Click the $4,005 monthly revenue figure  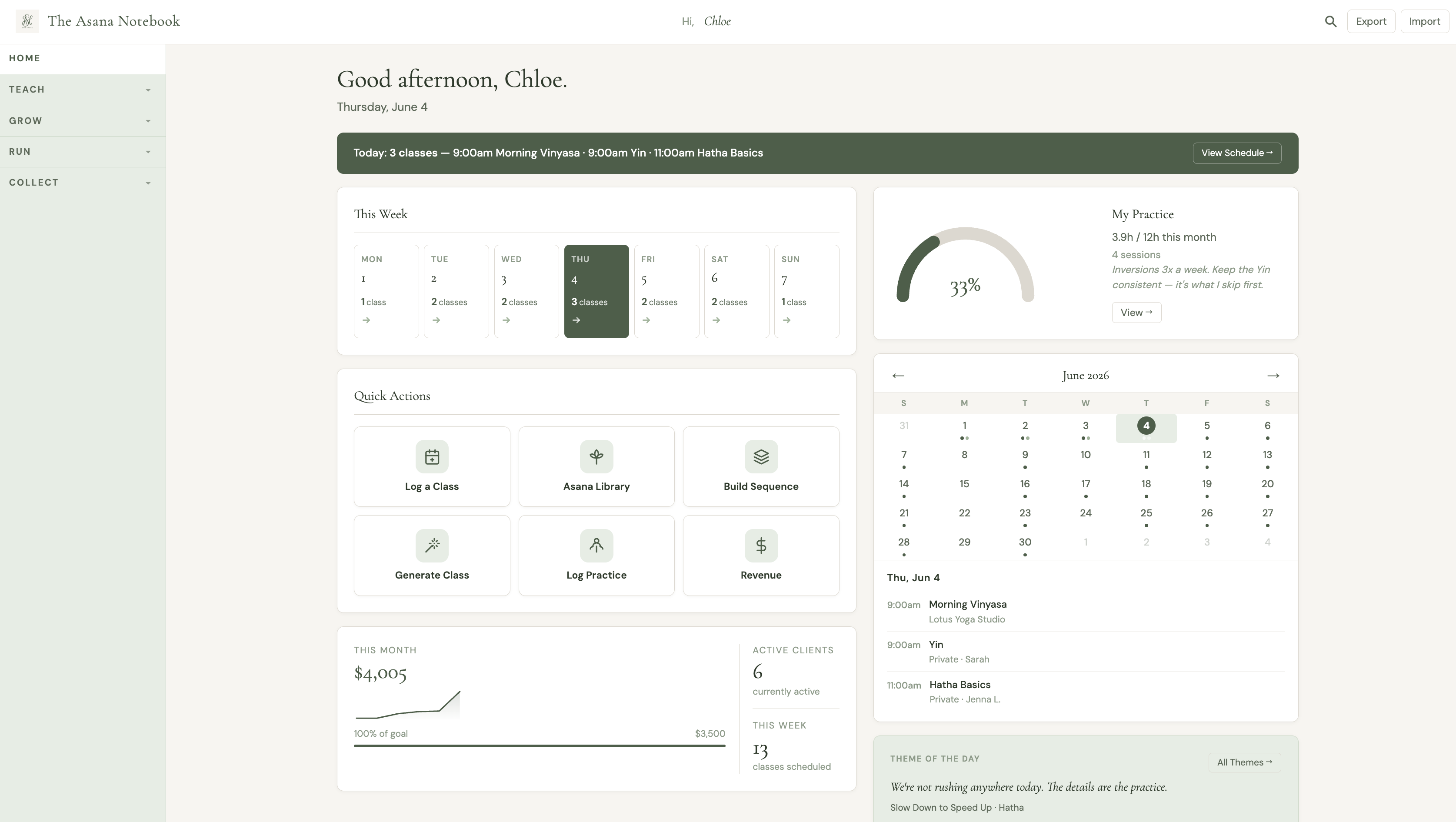tap(380, 673)
